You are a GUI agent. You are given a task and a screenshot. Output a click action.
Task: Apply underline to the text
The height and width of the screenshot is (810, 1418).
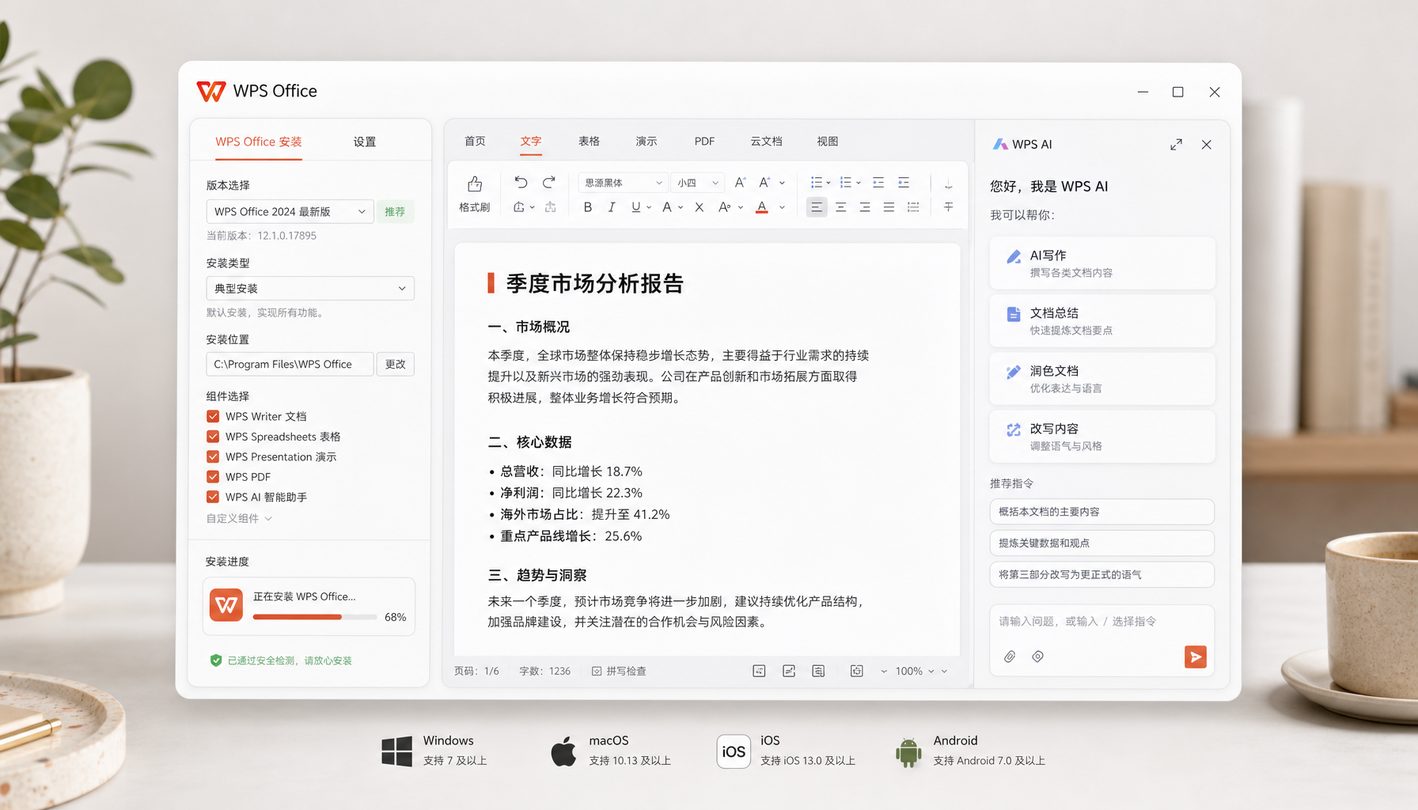(635, 207)
